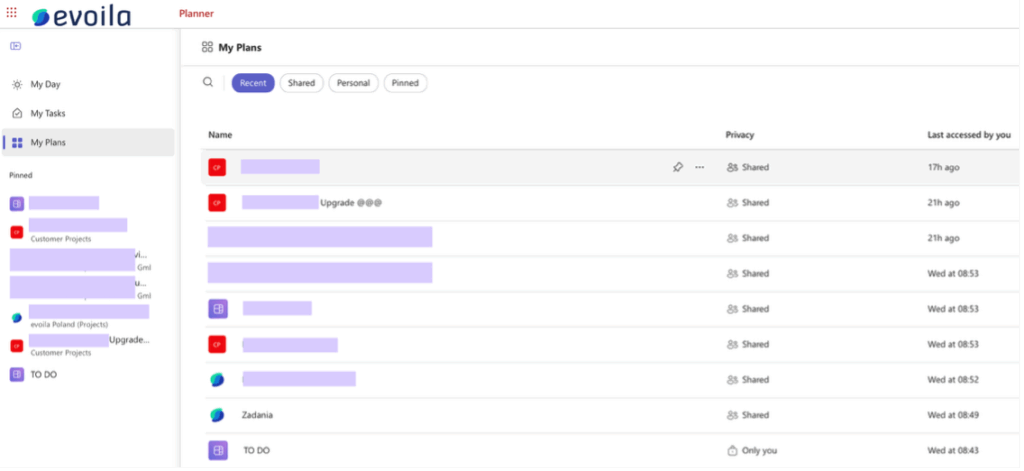The image size is (1024, 471).
Task: Open the app launcher waffle icon
Action: point(12,12)
